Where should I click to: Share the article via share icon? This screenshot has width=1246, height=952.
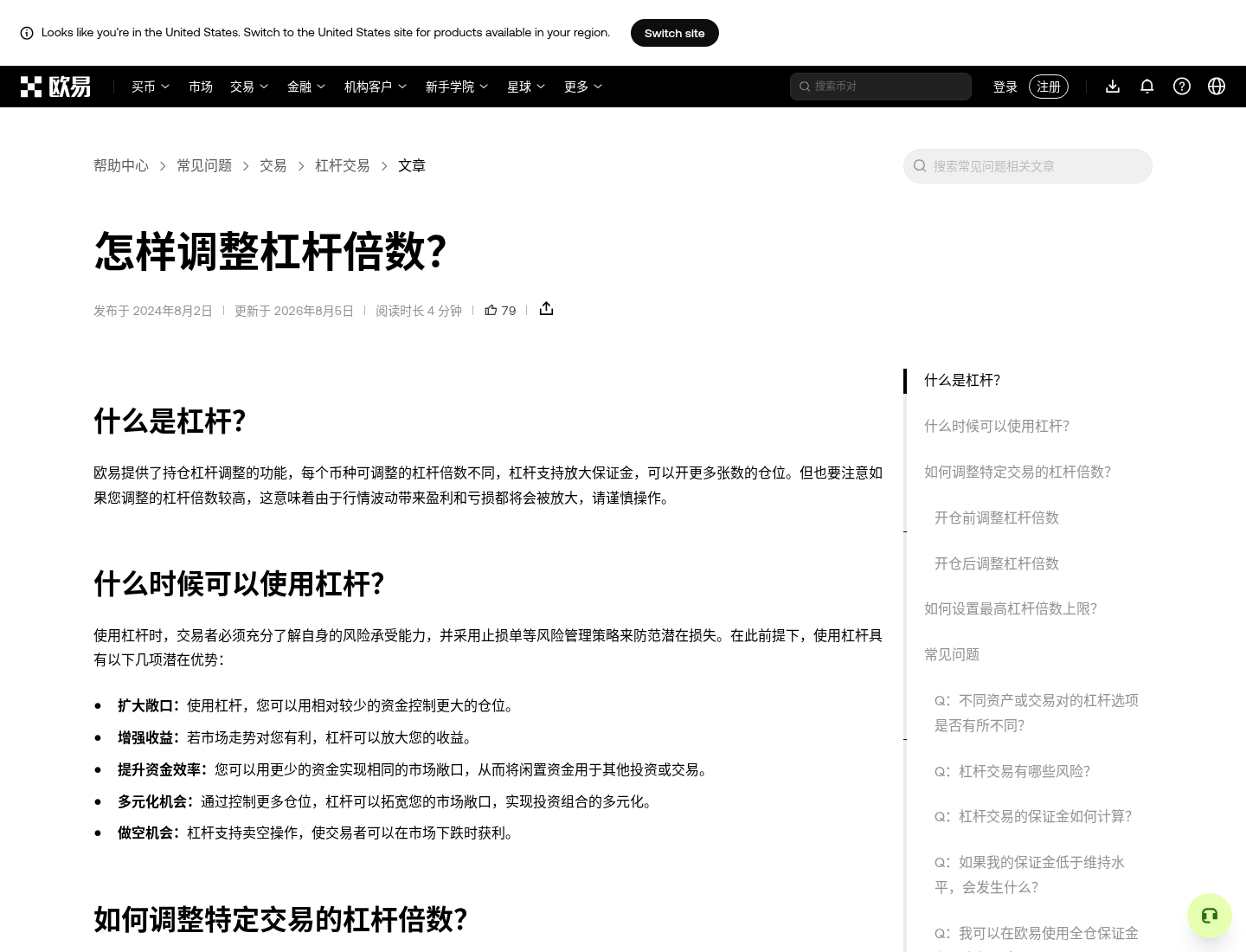point(546,309)
